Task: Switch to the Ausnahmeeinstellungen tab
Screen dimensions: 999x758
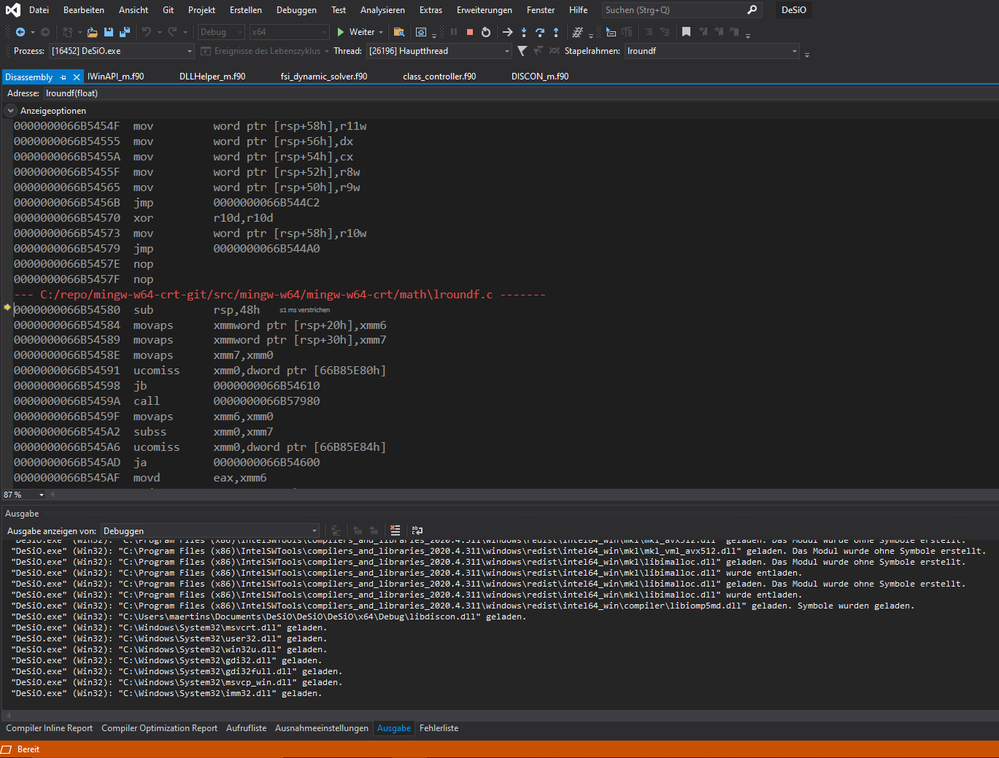Action: pos(322,728)
